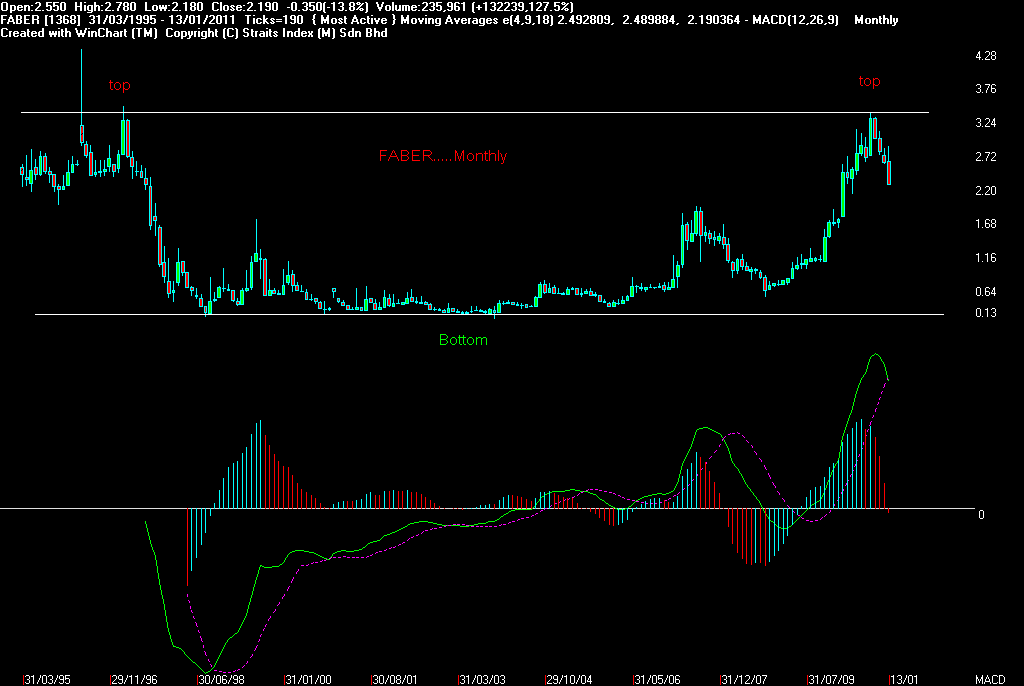Click the date label 13/01
The width and height of the screenshot is (1024, 686).
pyautogui.click(x=904, y=679)
